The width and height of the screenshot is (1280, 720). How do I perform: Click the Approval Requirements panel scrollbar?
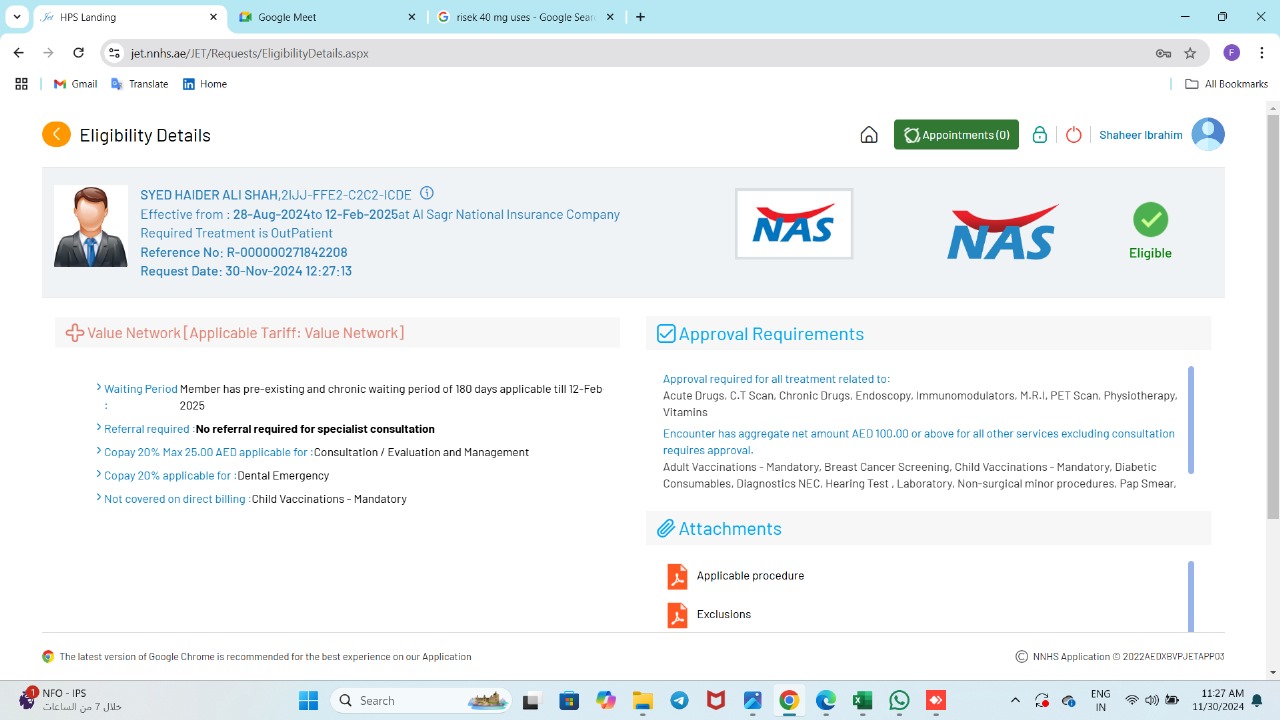click(x=1190, y=420)
